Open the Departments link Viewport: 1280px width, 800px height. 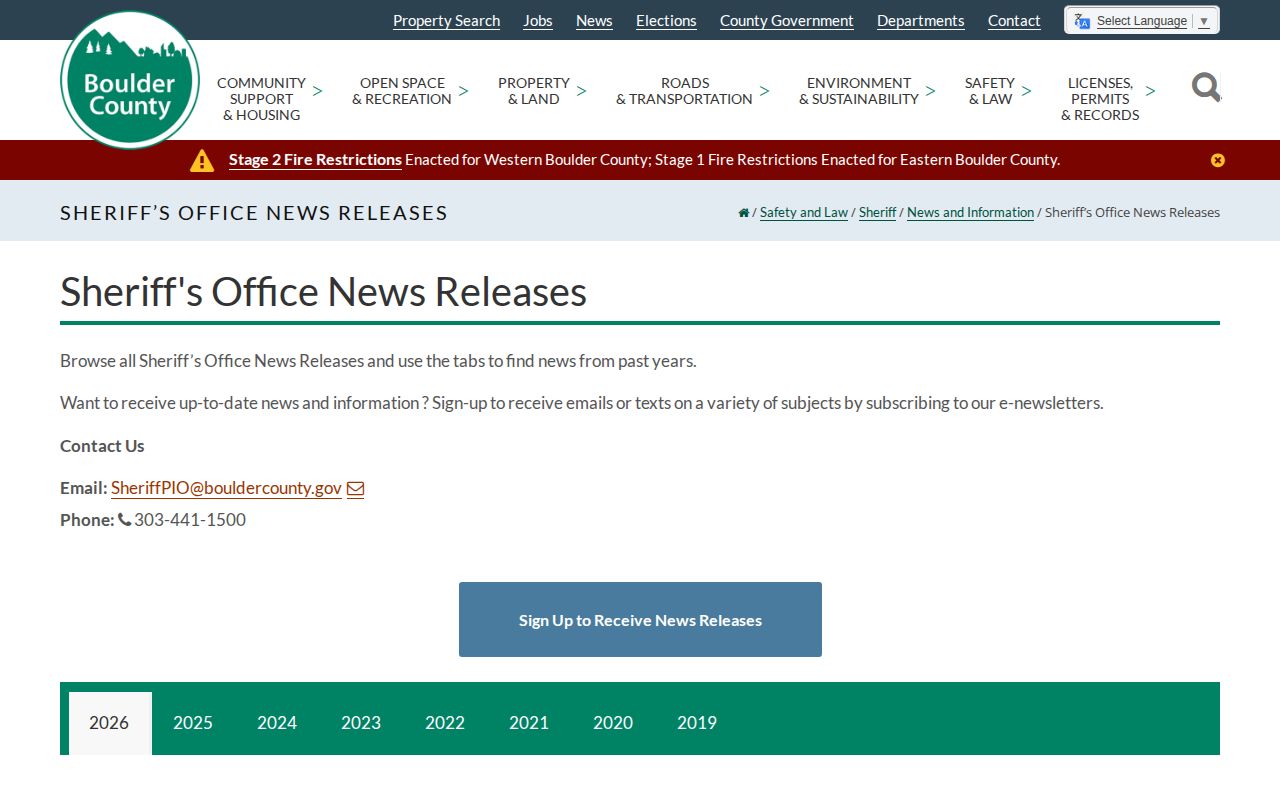click(921, 21)
